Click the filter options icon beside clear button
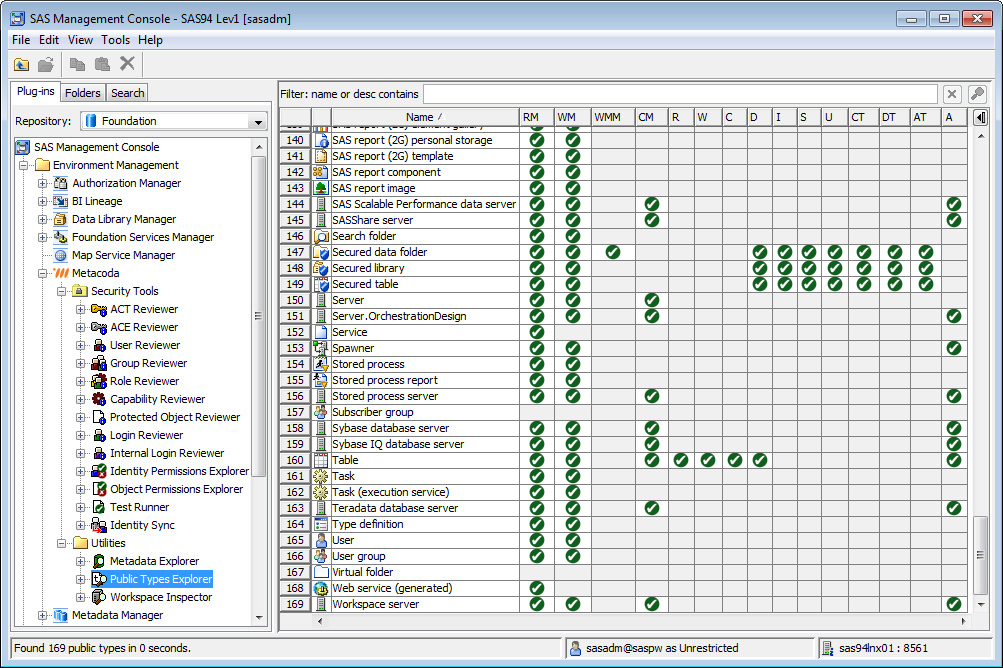Image resolution: width=1003 pixels, height=668 pixels. 977,94
